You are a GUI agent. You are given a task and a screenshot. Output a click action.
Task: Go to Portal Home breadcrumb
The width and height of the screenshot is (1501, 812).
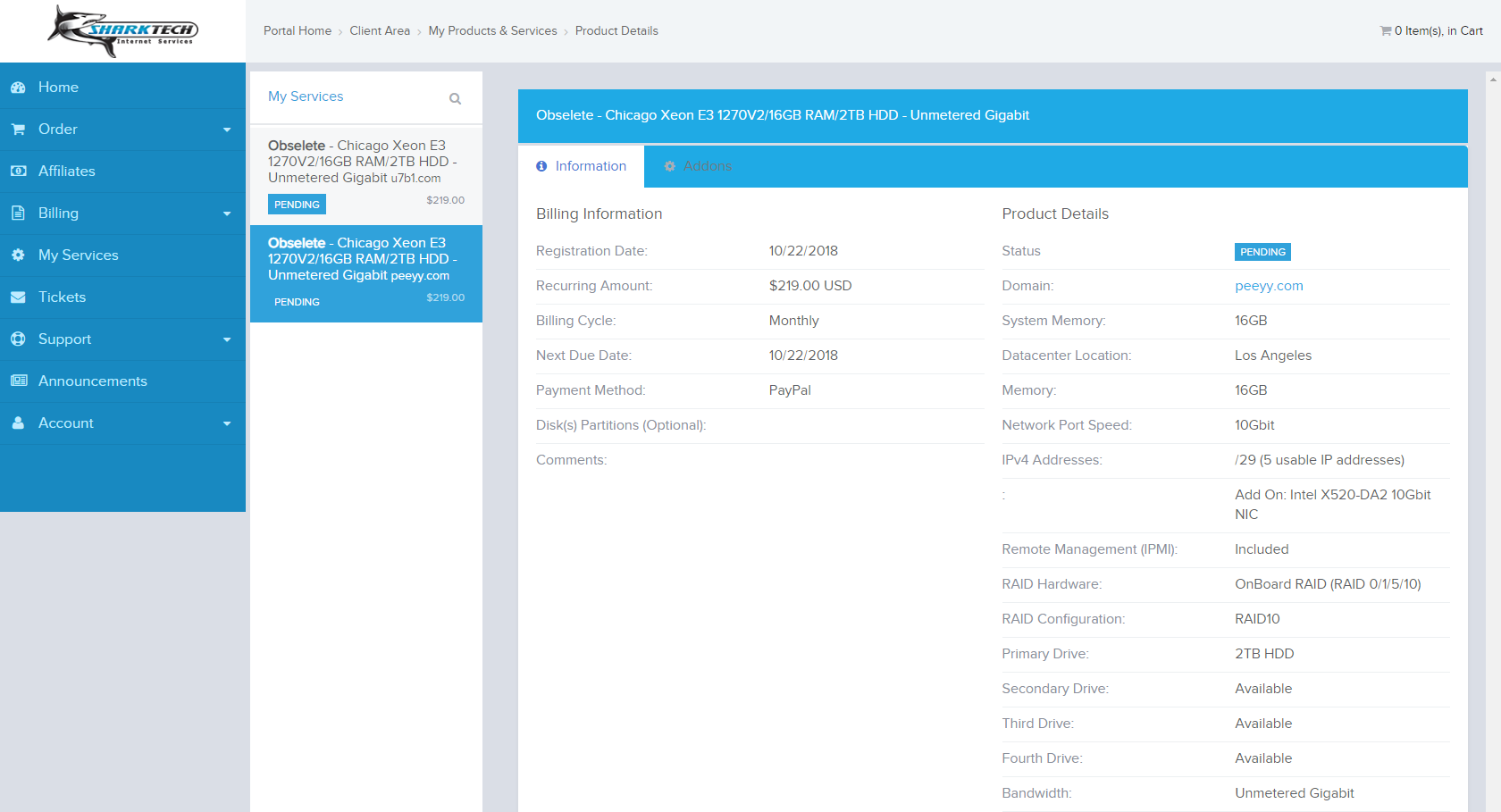point(298,31)
